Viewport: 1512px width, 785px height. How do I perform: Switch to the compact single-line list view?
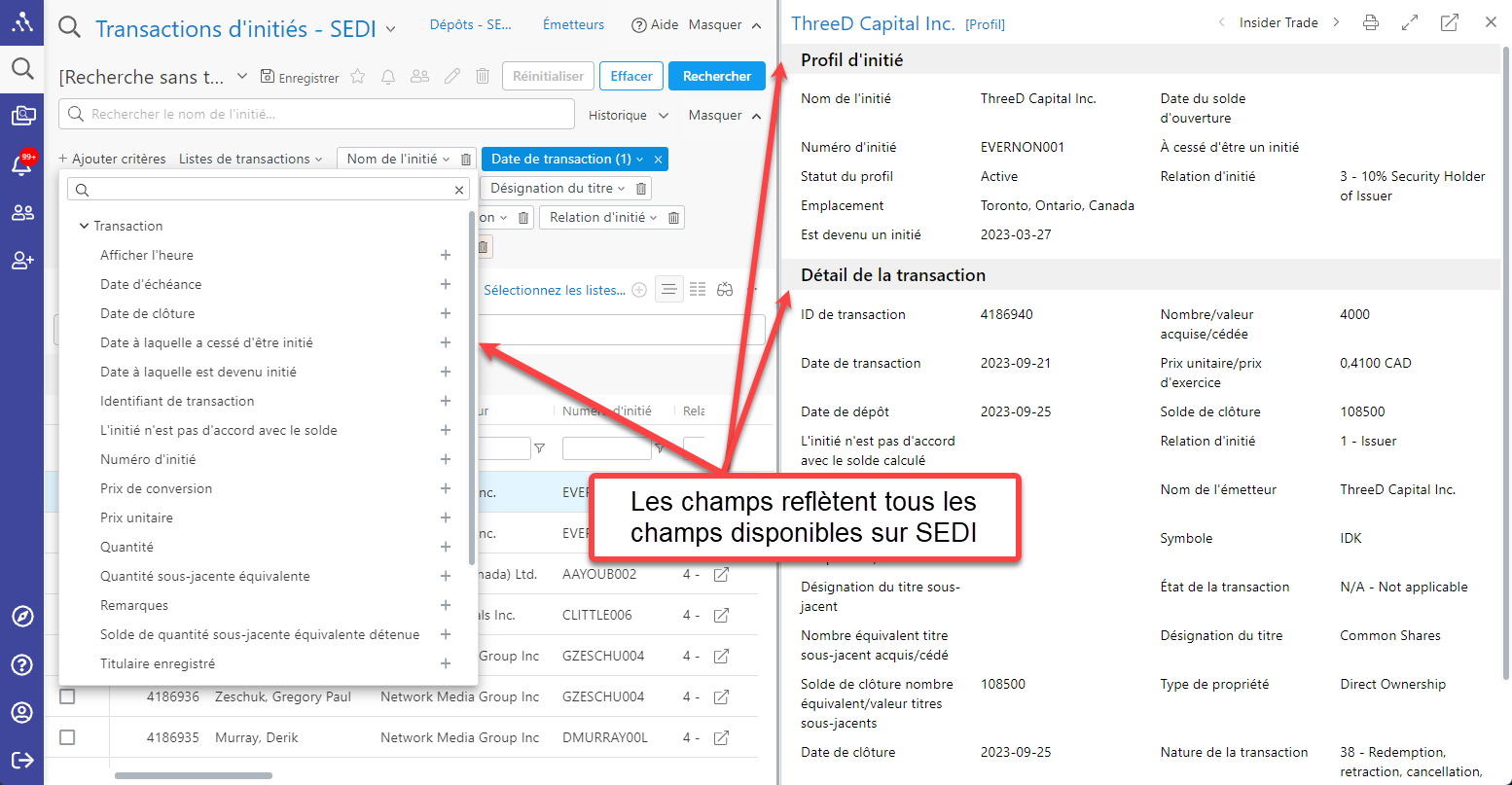pyautogui.click(x=669, y=290)
